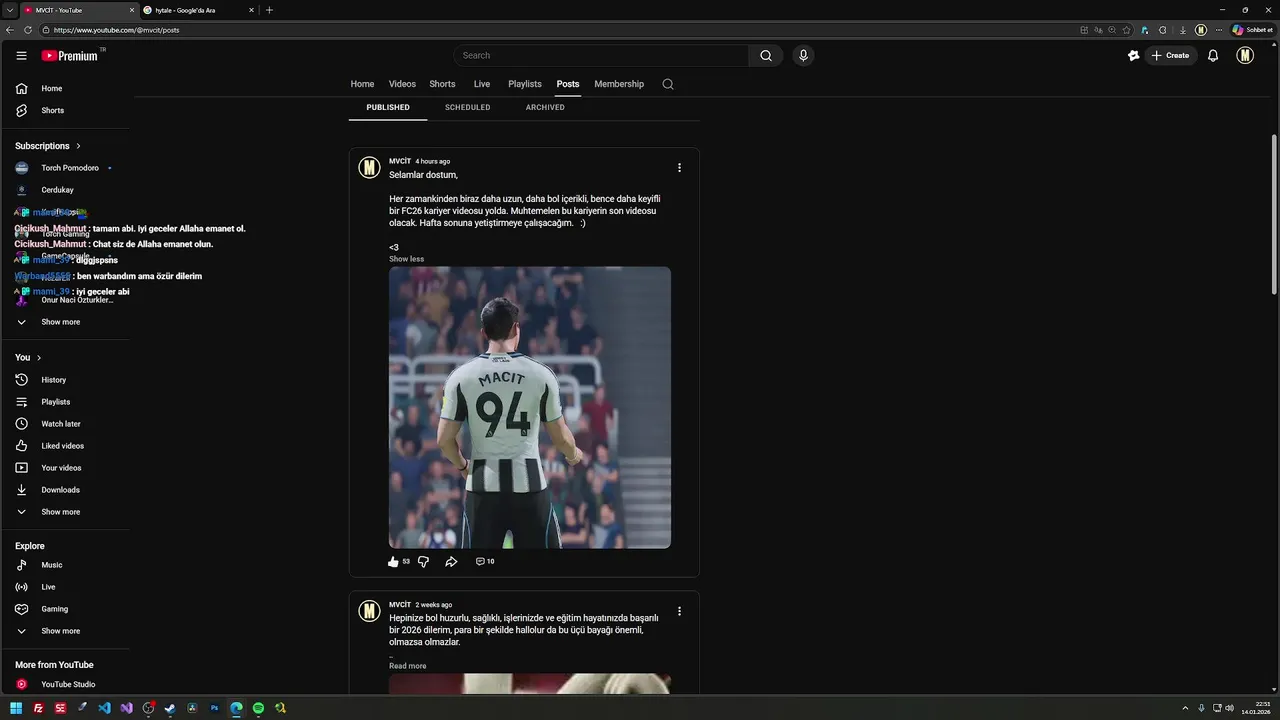The height and width of the screenshot is (720, 1280).
Task: Open the channel search icon next to Membership
Action: (668, 84)
